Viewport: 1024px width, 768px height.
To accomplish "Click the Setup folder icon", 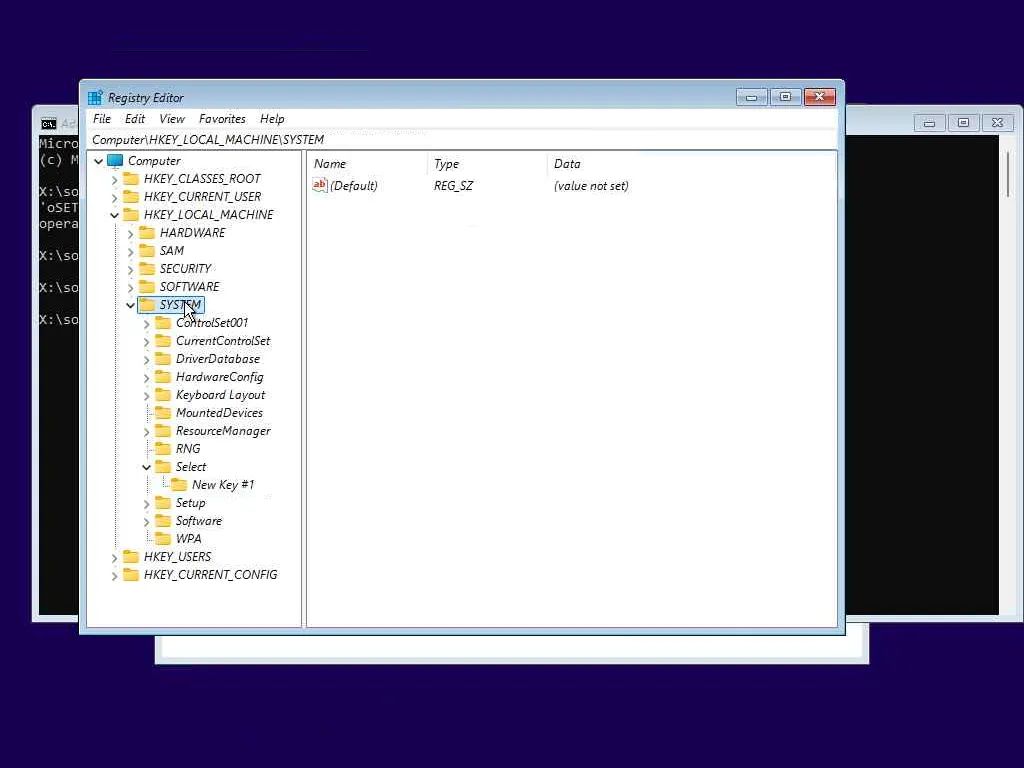I will pos(163,503).
